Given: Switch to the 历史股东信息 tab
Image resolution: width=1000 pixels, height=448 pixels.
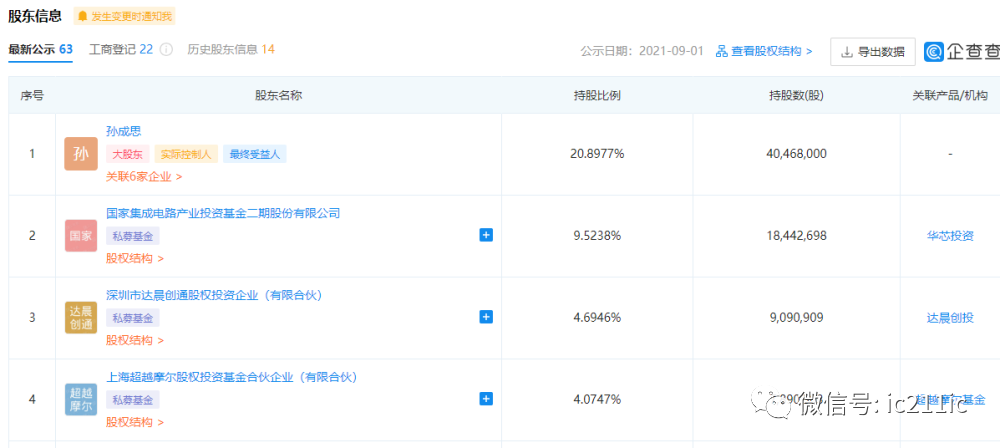Looking at the screenshot, I should point(231,50).
